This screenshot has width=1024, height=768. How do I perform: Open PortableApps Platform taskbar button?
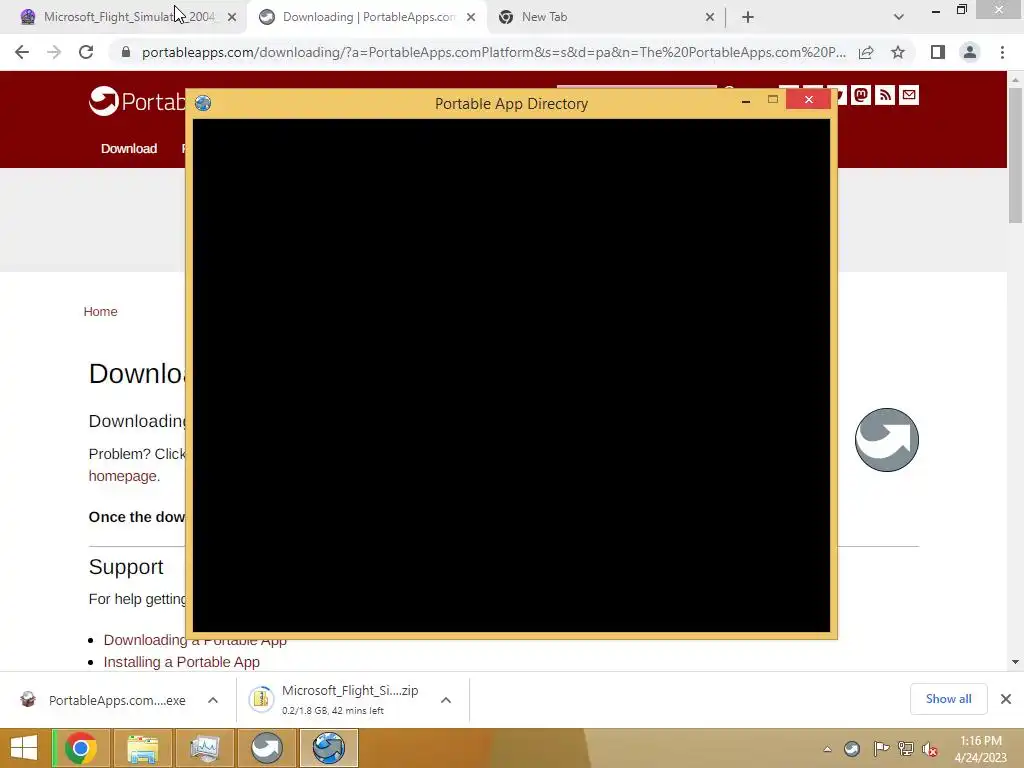pyautogui.click(x=266, y=748)
